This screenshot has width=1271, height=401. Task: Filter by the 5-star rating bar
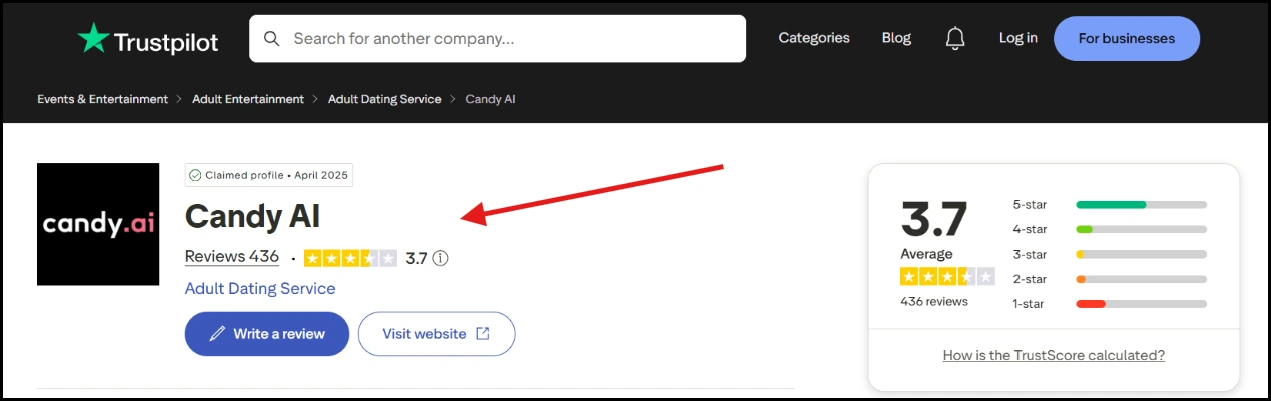point(1141,204)
